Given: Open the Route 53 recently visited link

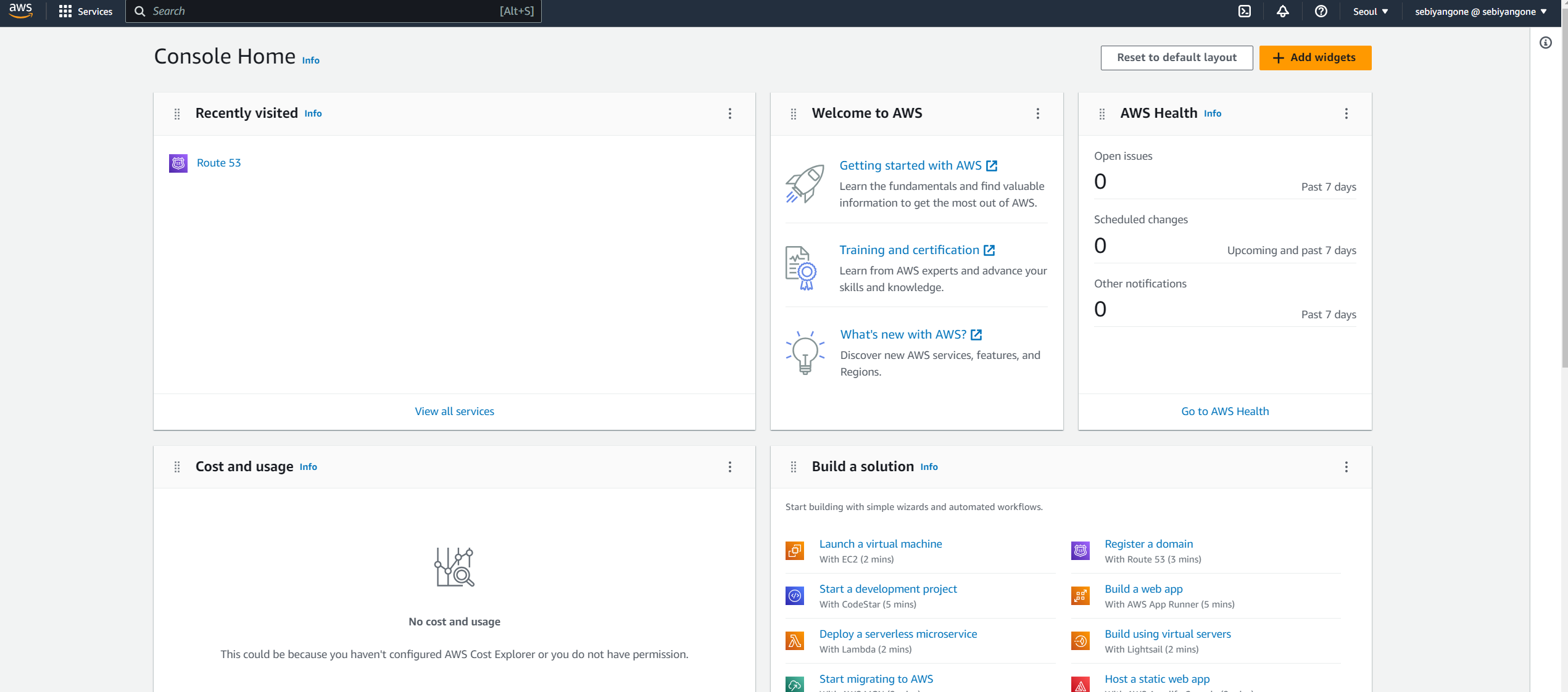Looking at the screenshot, I should tap(218, 163).
